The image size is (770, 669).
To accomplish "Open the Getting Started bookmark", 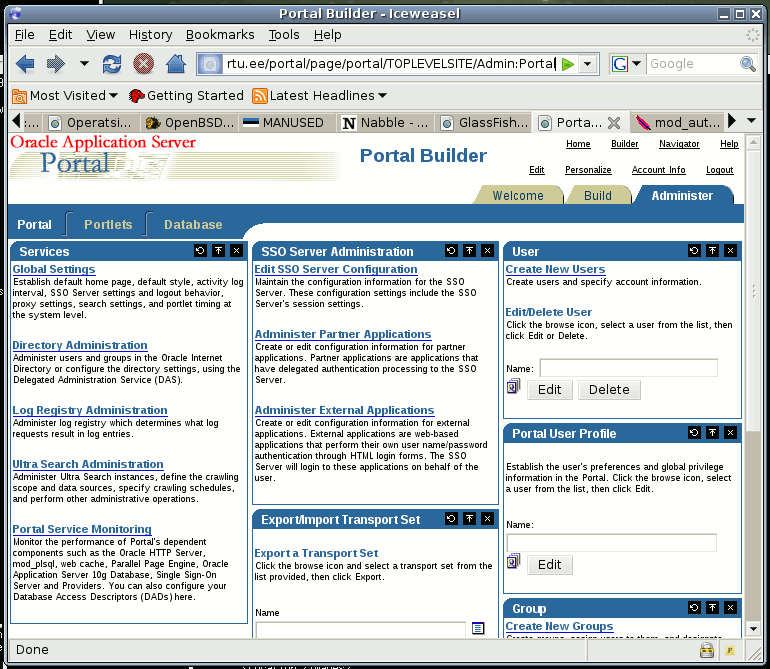I will pyautogui.click(x=187, y=96).
